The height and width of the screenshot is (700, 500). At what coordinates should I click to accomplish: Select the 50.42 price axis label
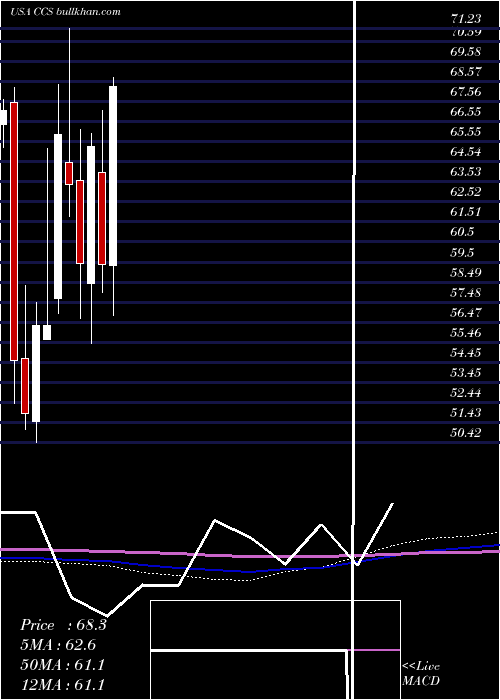466,433
